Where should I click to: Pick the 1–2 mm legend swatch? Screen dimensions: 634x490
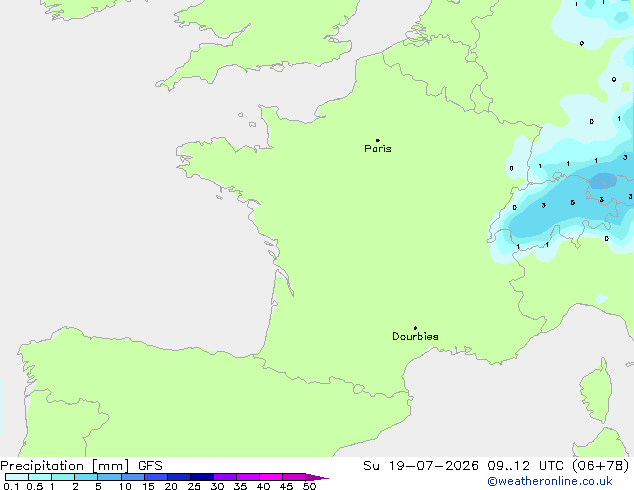tap(63, 477)
